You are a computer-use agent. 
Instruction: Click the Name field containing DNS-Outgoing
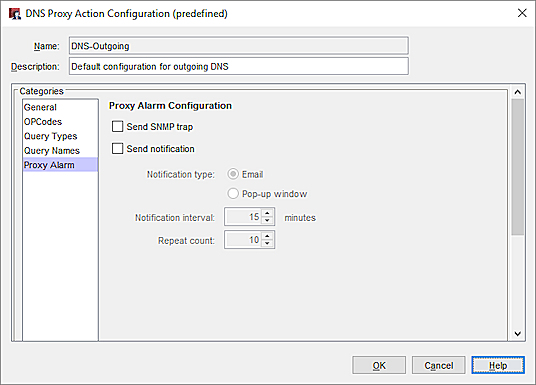tap(239, 46)
